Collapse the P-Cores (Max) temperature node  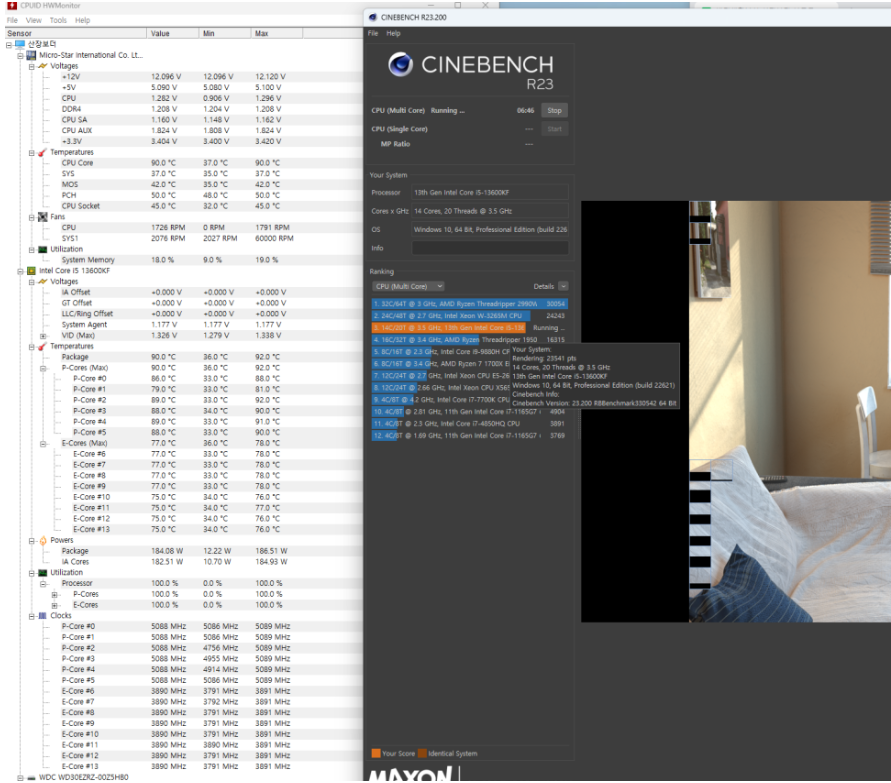(x=43, y=369)
